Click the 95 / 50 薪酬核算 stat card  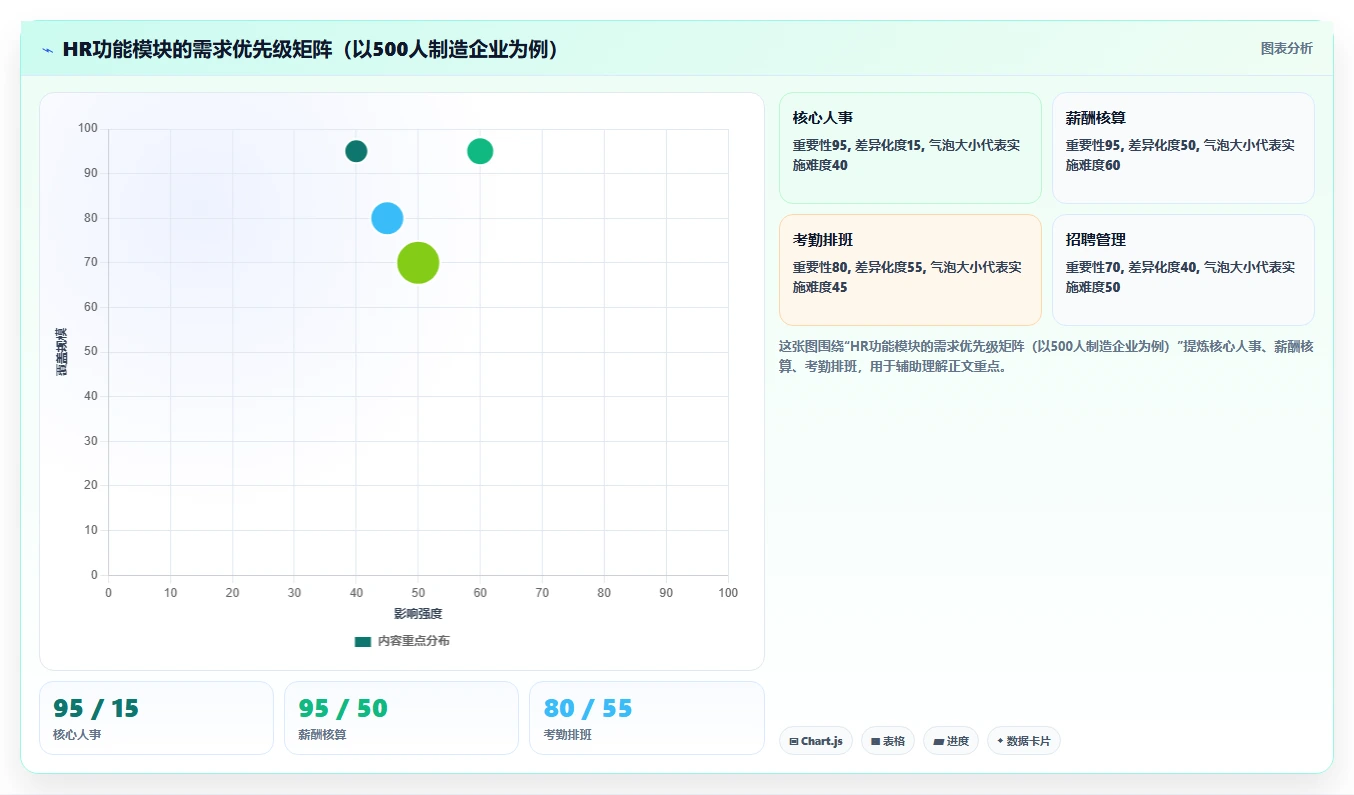pos(401,718)
